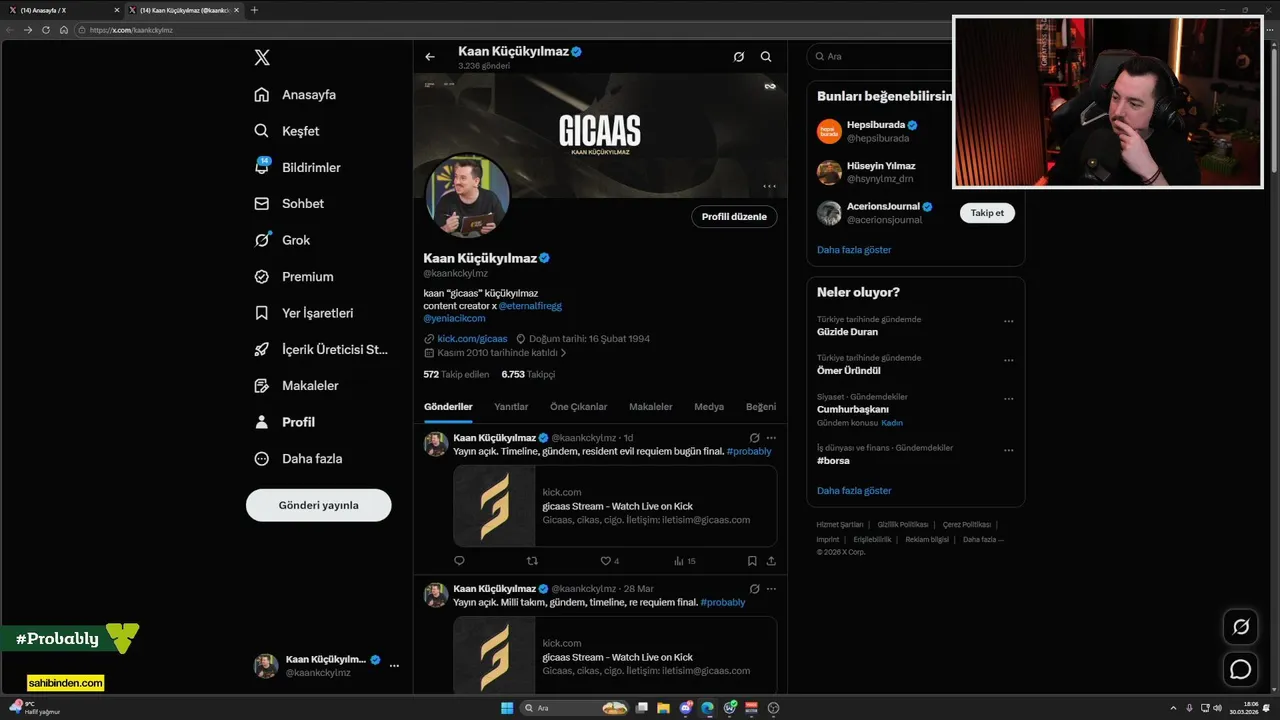Share the first post dated 1d

point(771,561)
